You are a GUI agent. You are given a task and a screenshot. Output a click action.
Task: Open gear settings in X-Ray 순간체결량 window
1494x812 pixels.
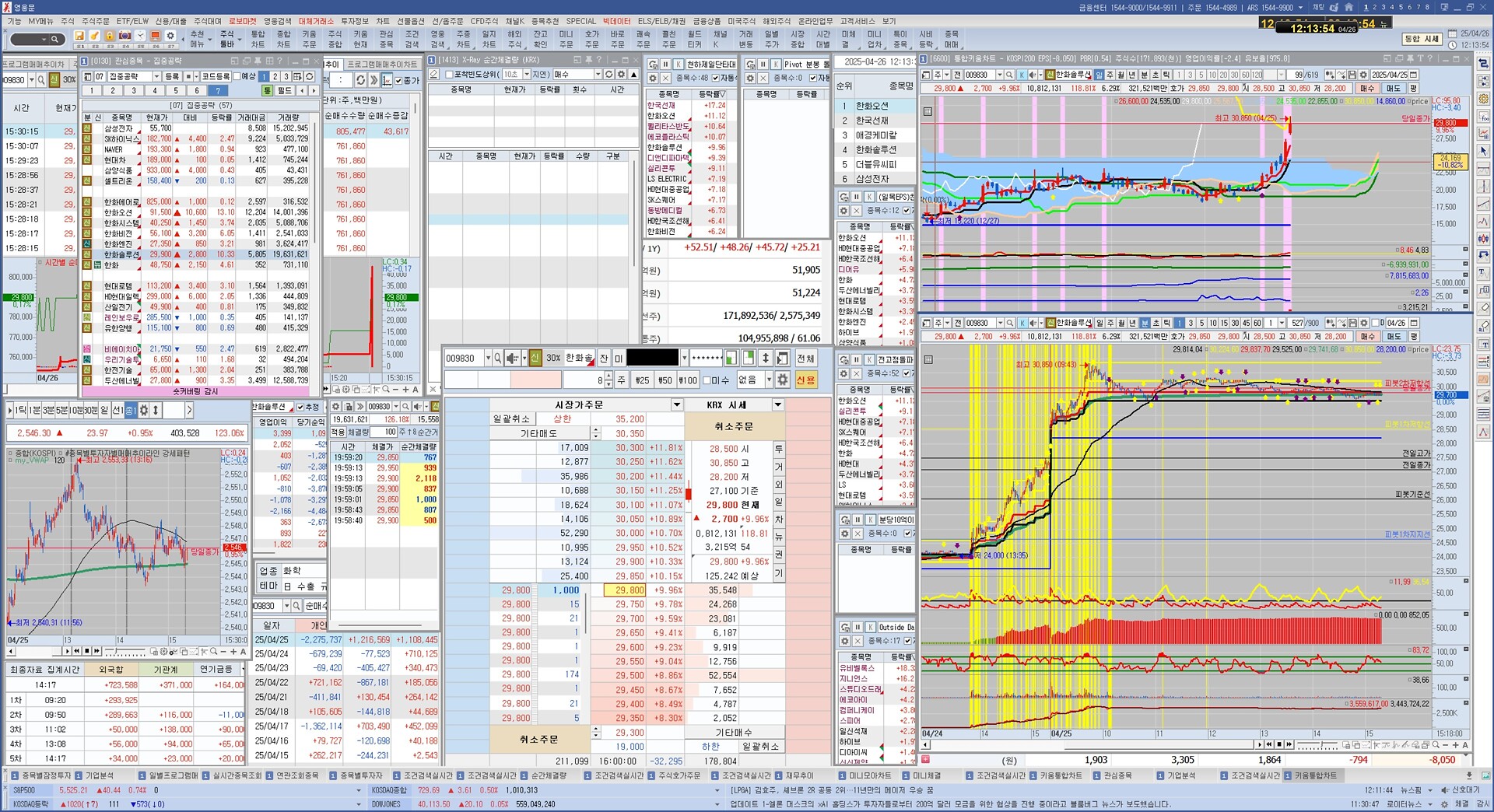click(621, 75)
